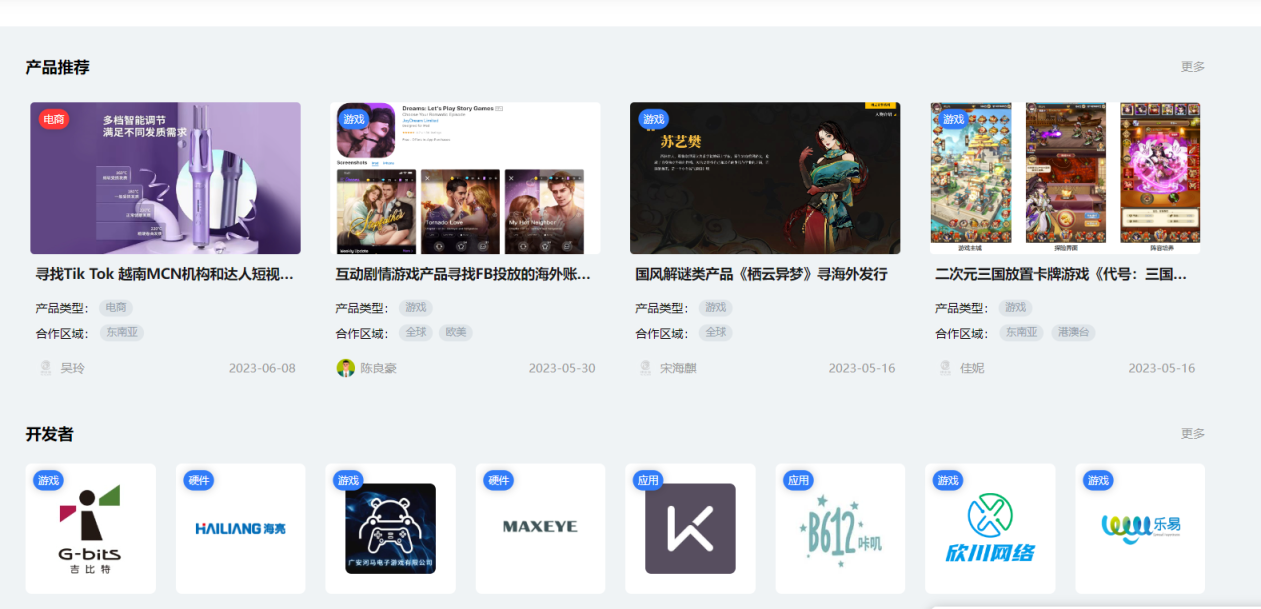Open title 国风解谜类产品《栖云异梦》寻海外发行
The height and width of the screenshot is (609, 1261).
pyautogui.click(x=761, y=274)
